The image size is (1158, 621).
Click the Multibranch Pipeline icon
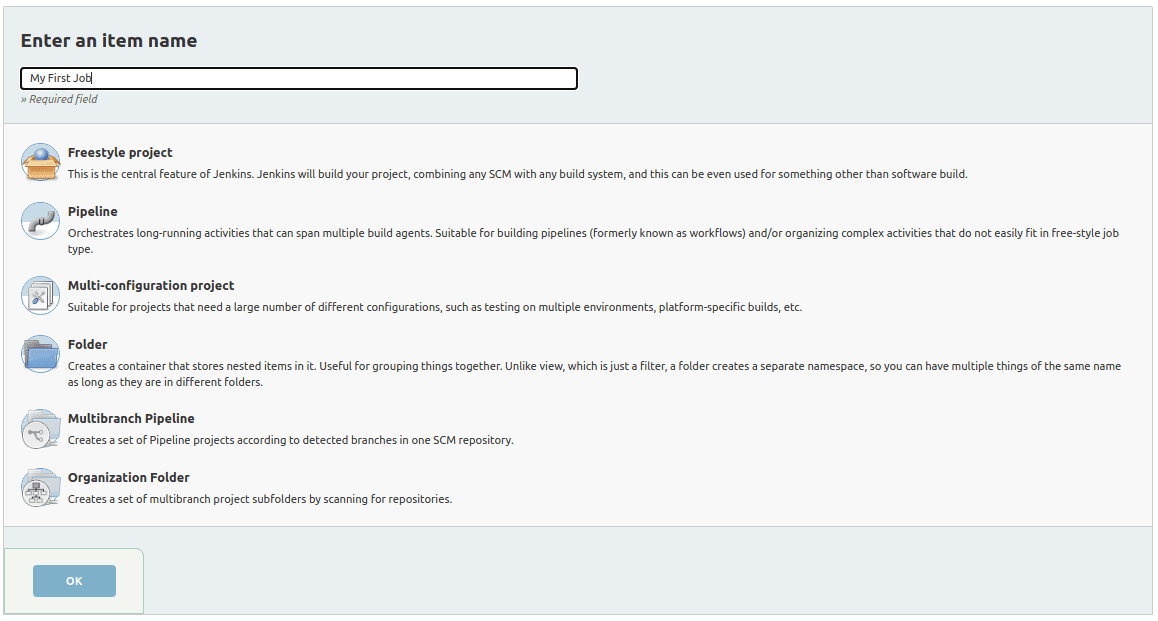(x=41, y=428)
